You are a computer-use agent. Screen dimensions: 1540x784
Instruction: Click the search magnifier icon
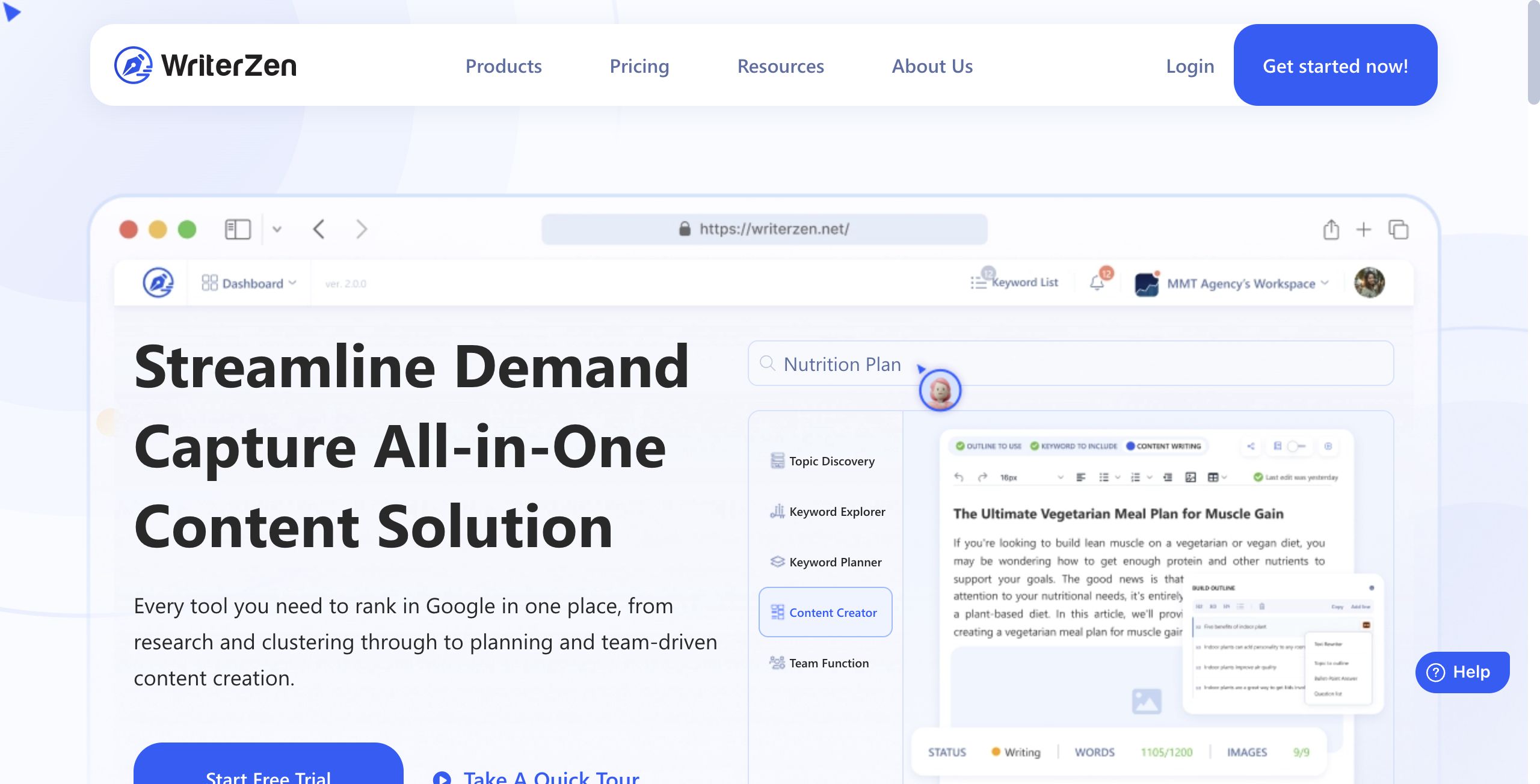767,363
